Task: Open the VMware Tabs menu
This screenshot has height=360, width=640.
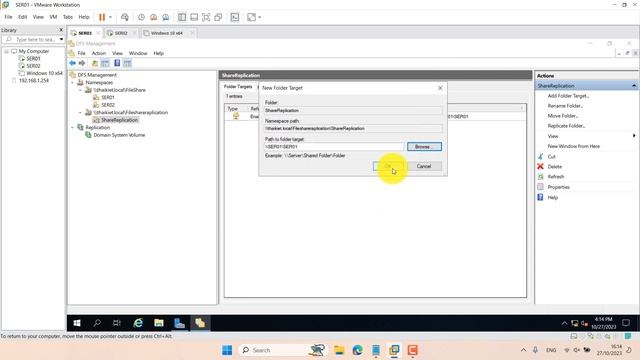Action: (68, 17)
